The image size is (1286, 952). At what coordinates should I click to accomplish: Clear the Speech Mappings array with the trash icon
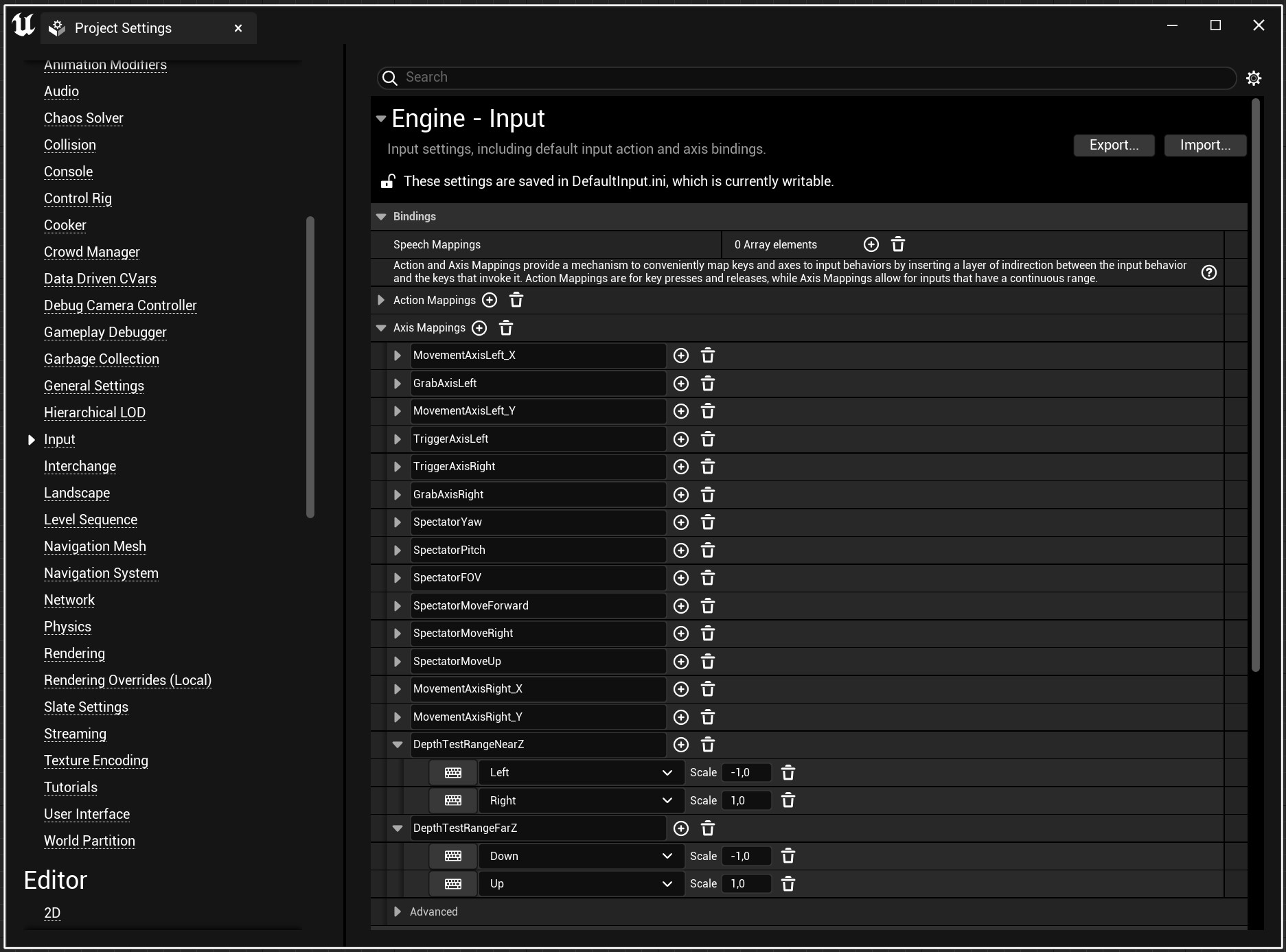[897, 244]
